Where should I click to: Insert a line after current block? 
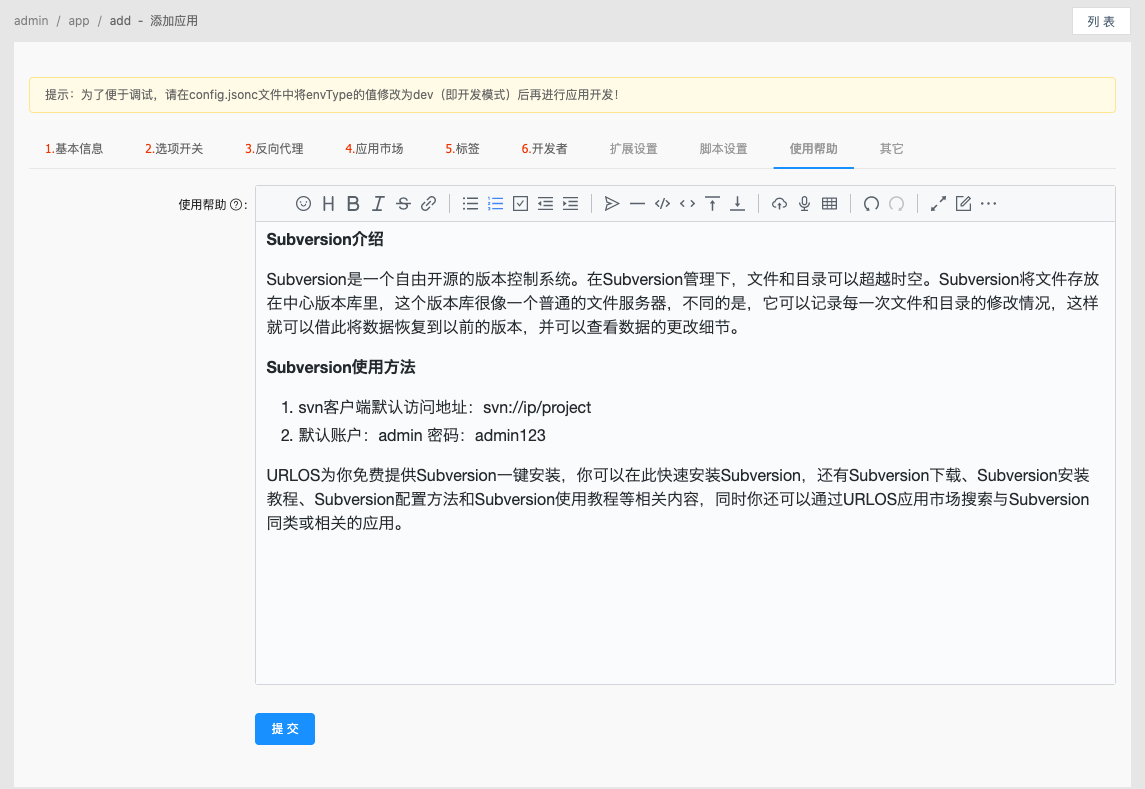(738, 204)
